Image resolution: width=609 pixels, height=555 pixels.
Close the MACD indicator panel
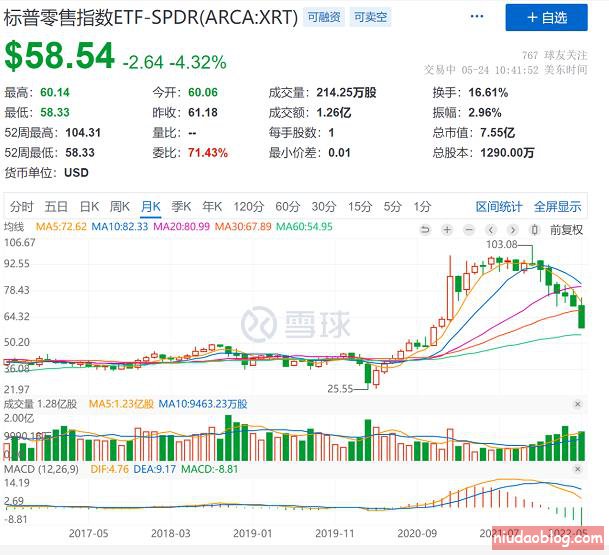coord(578,469)
